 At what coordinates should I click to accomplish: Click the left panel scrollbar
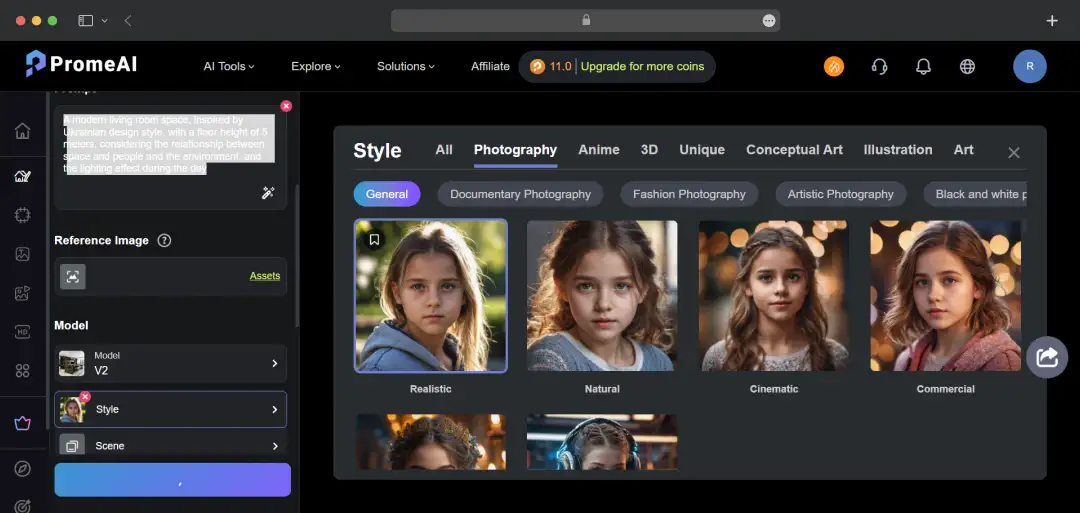click(x=297, y=255)
